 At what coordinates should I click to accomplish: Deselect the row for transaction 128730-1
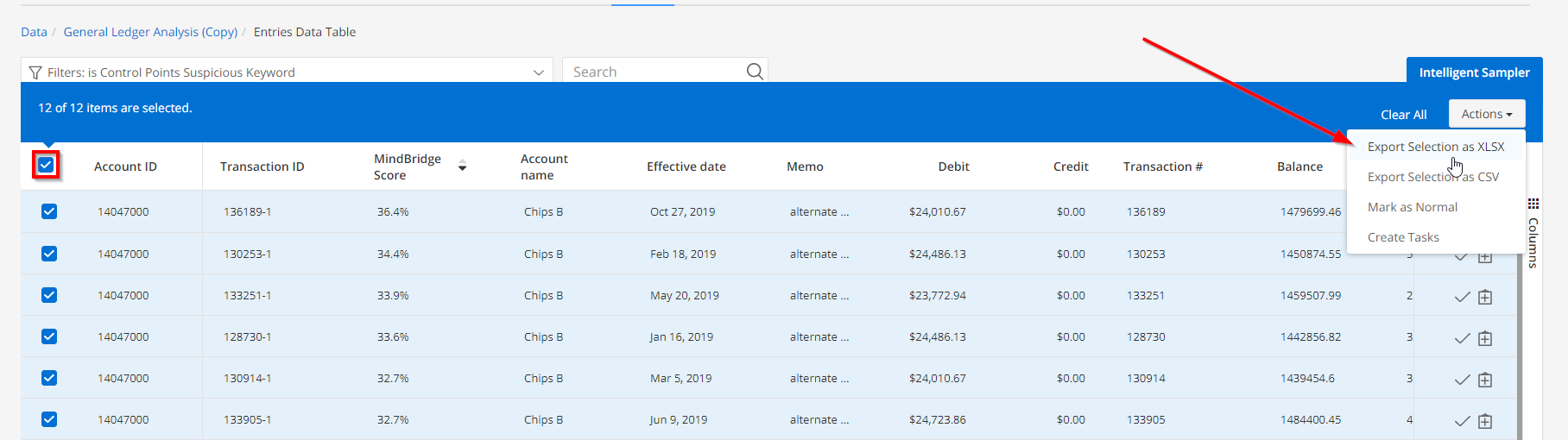[x=49, y=336]
